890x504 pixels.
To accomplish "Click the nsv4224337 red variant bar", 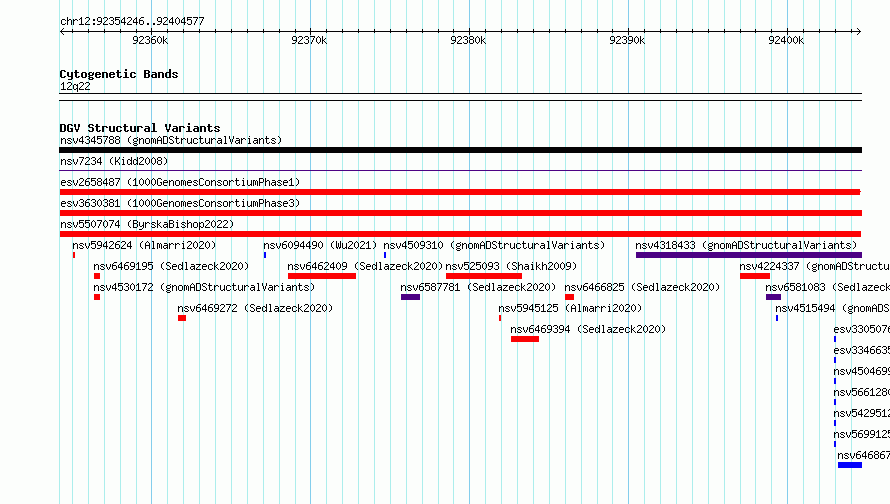I will (x=755, y=276).
